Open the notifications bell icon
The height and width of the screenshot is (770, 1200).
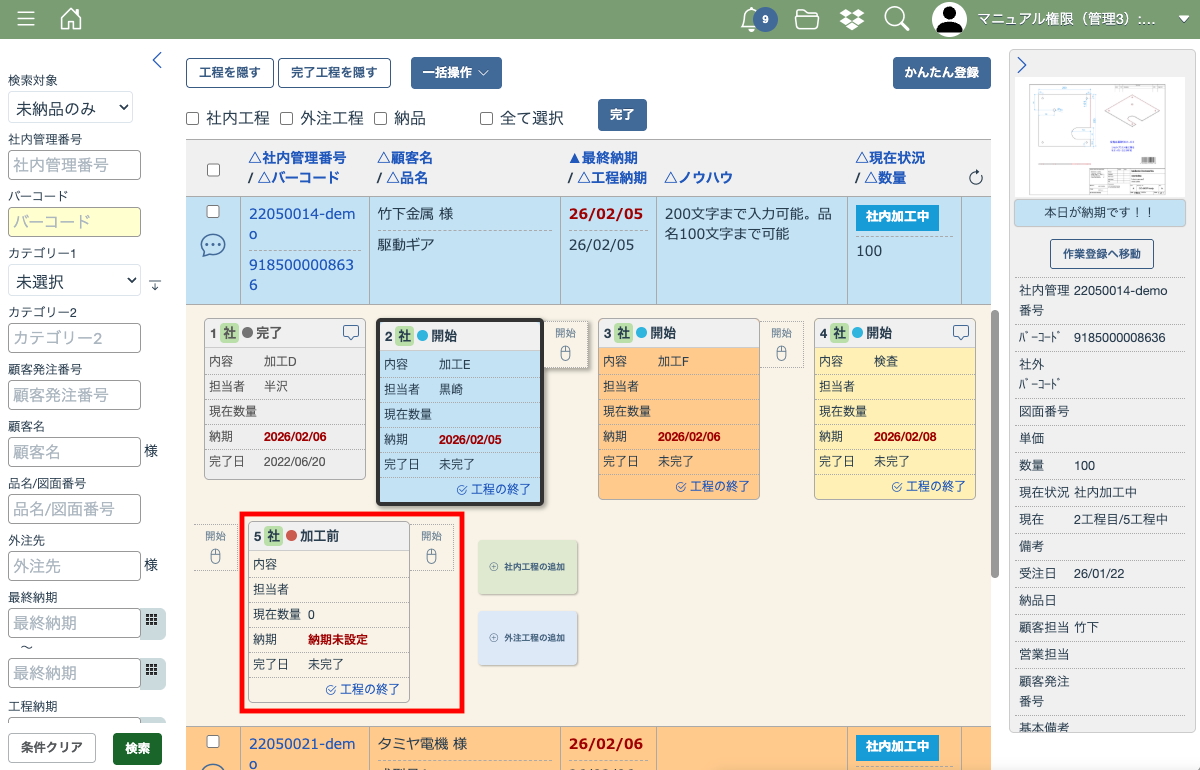(750, 19)
